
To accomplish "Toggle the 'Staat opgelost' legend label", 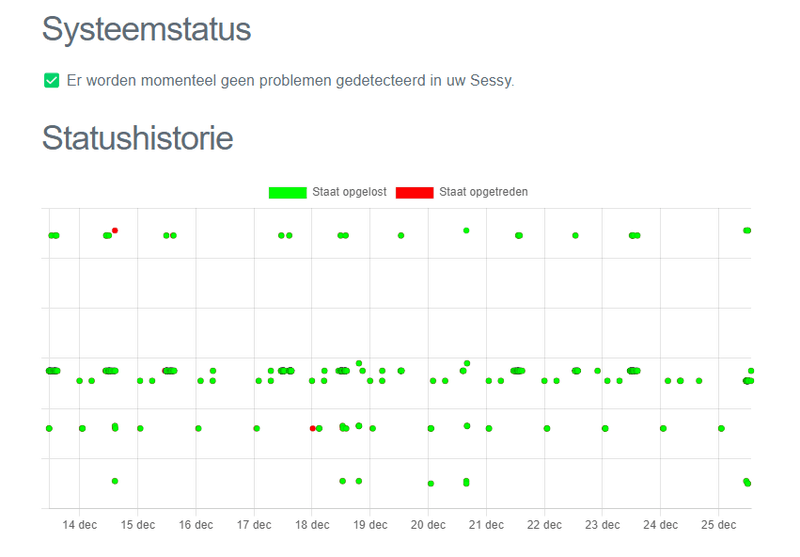I will (x=349, y=192).
